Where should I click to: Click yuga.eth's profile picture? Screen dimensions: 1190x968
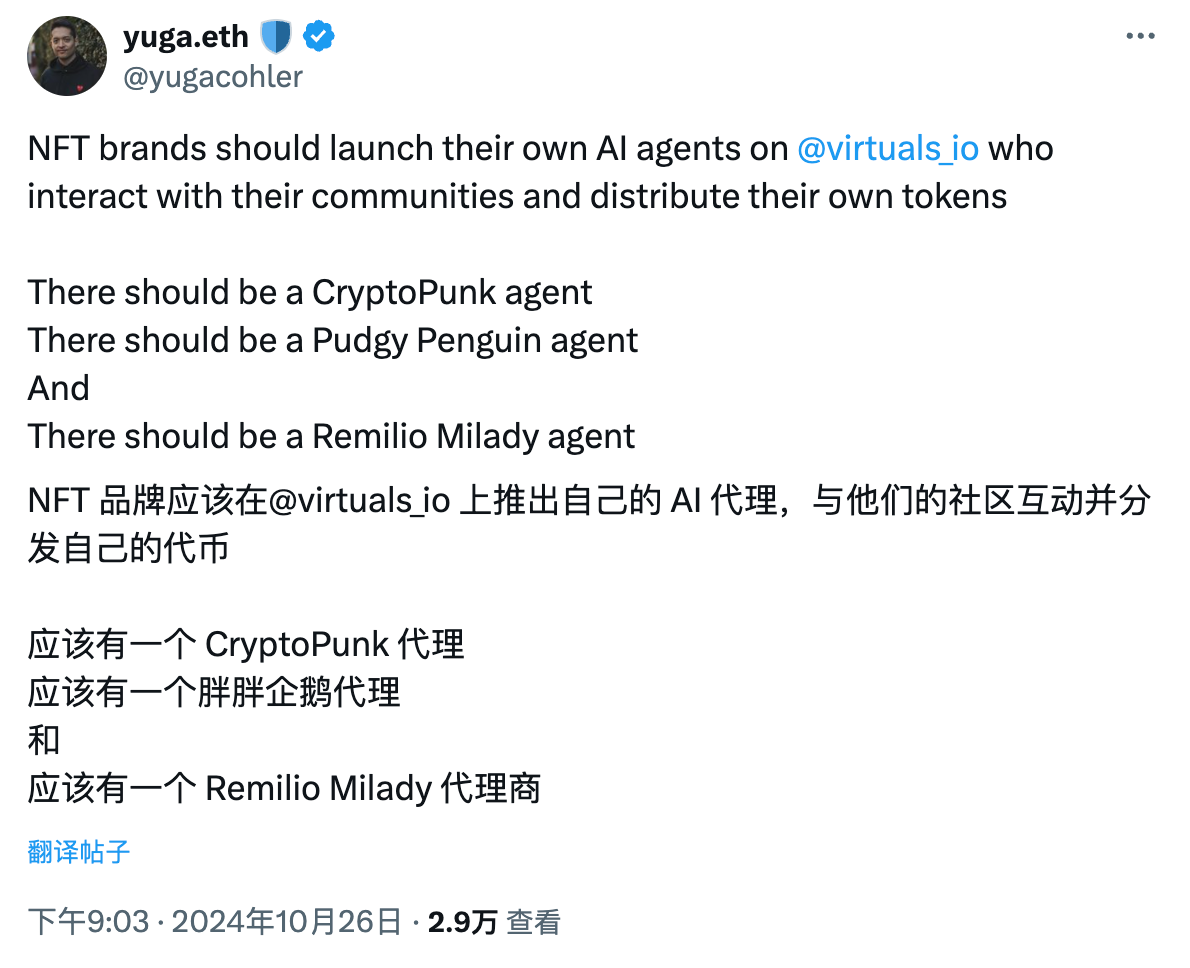tap(66, 56)
